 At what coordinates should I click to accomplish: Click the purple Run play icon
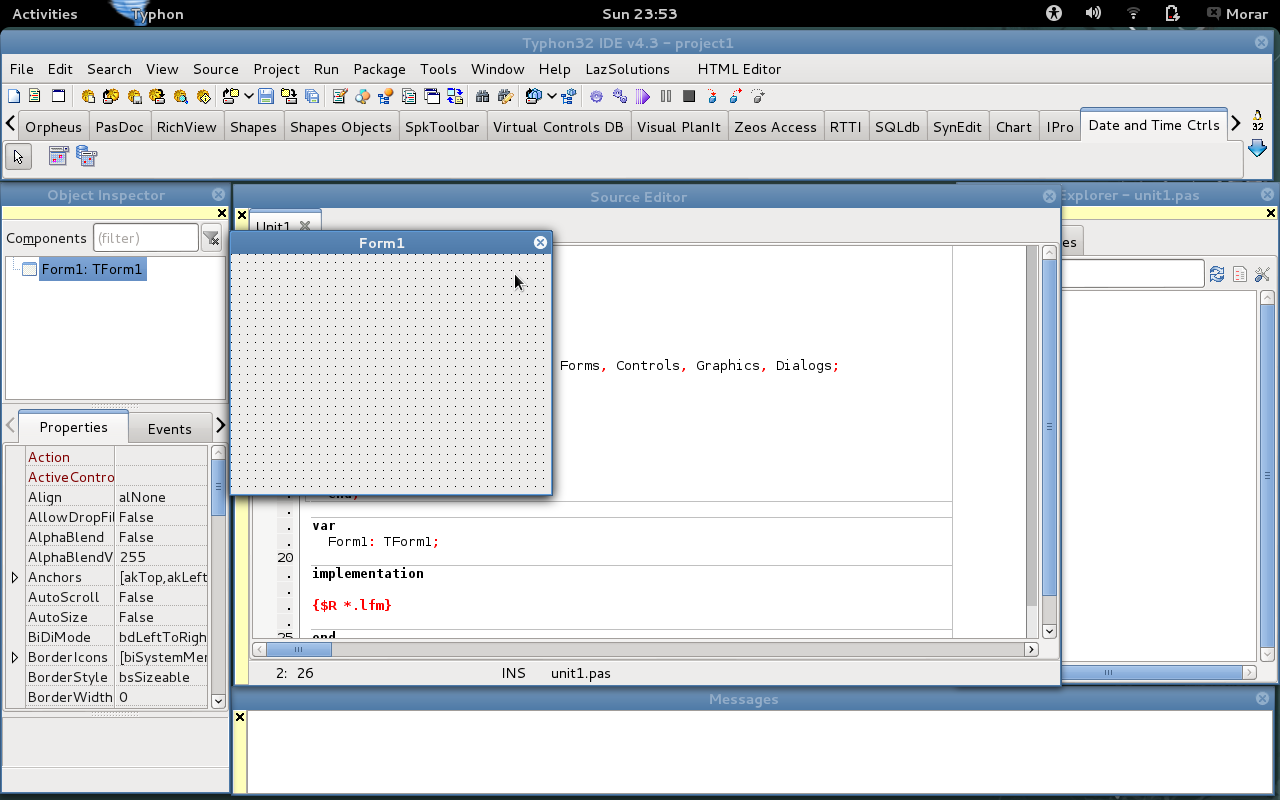click(x=643, y=97)
